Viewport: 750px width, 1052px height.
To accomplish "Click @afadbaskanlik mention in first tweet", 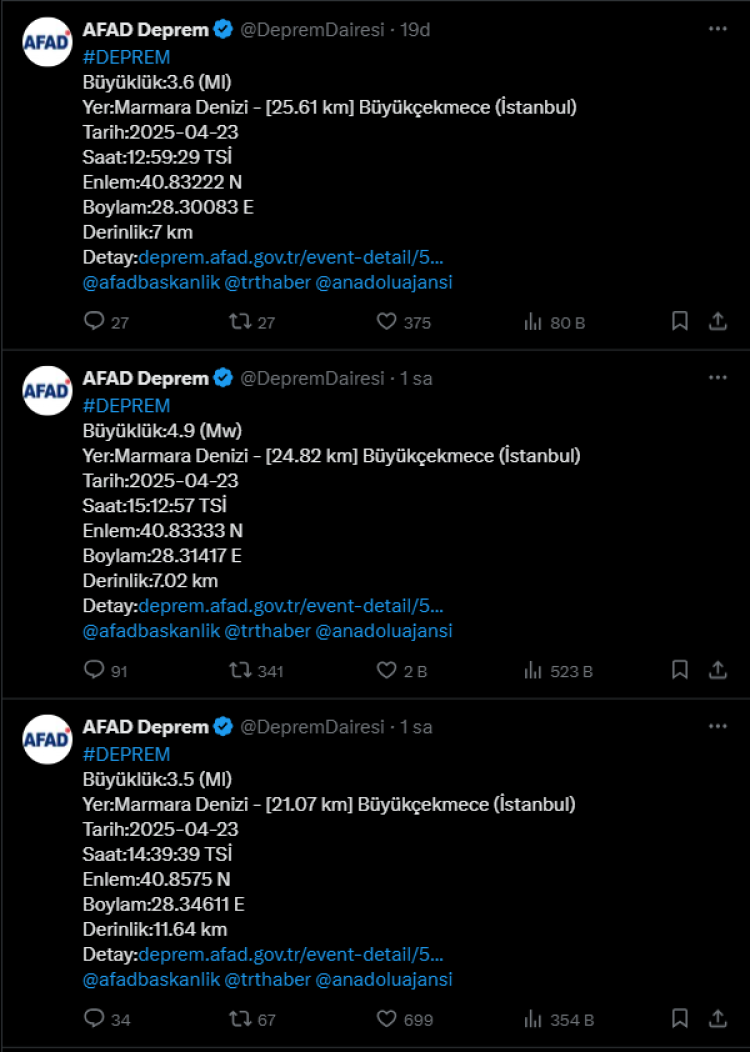I will pyautogui.click(x=151, y=282).
